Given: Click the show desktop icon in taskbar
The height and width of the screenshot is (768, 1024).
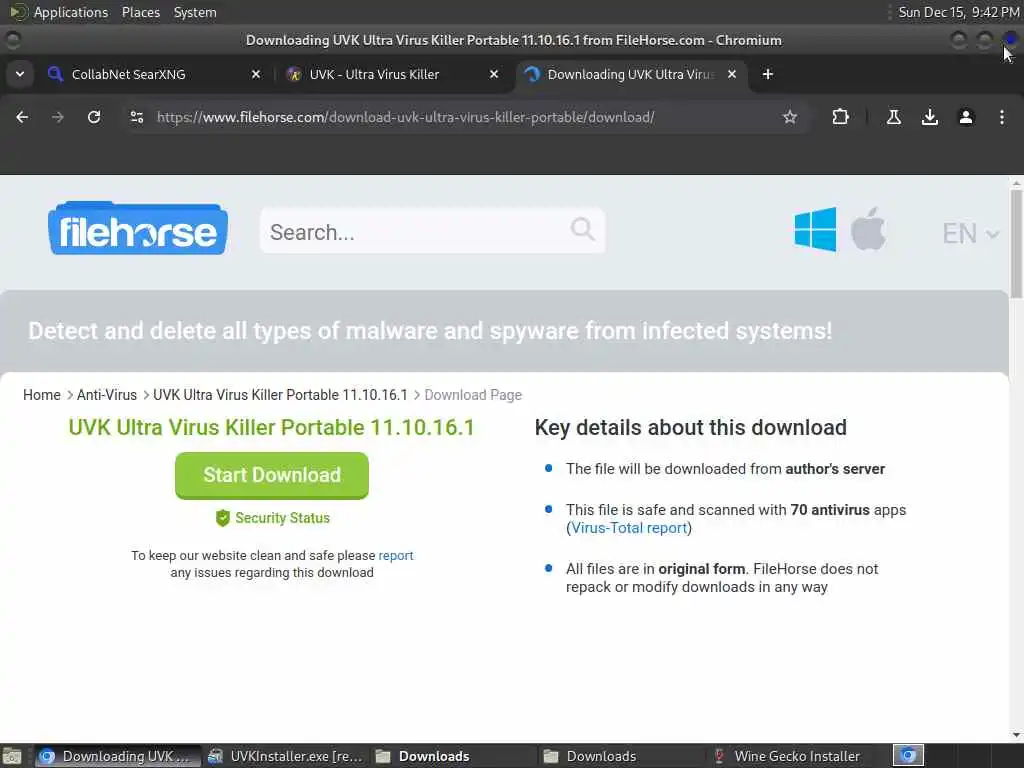Looking at the screenshot, I should (12, 756).
